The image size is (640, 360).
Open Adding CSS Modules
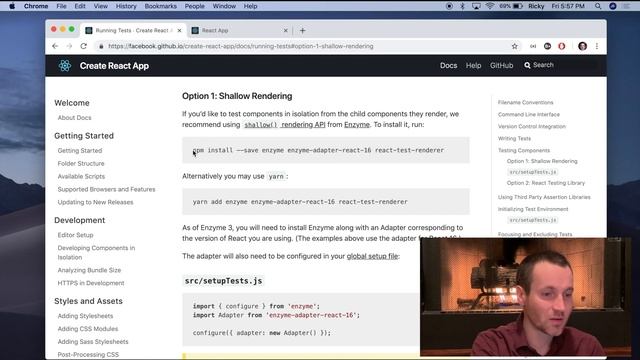point(88,329)
